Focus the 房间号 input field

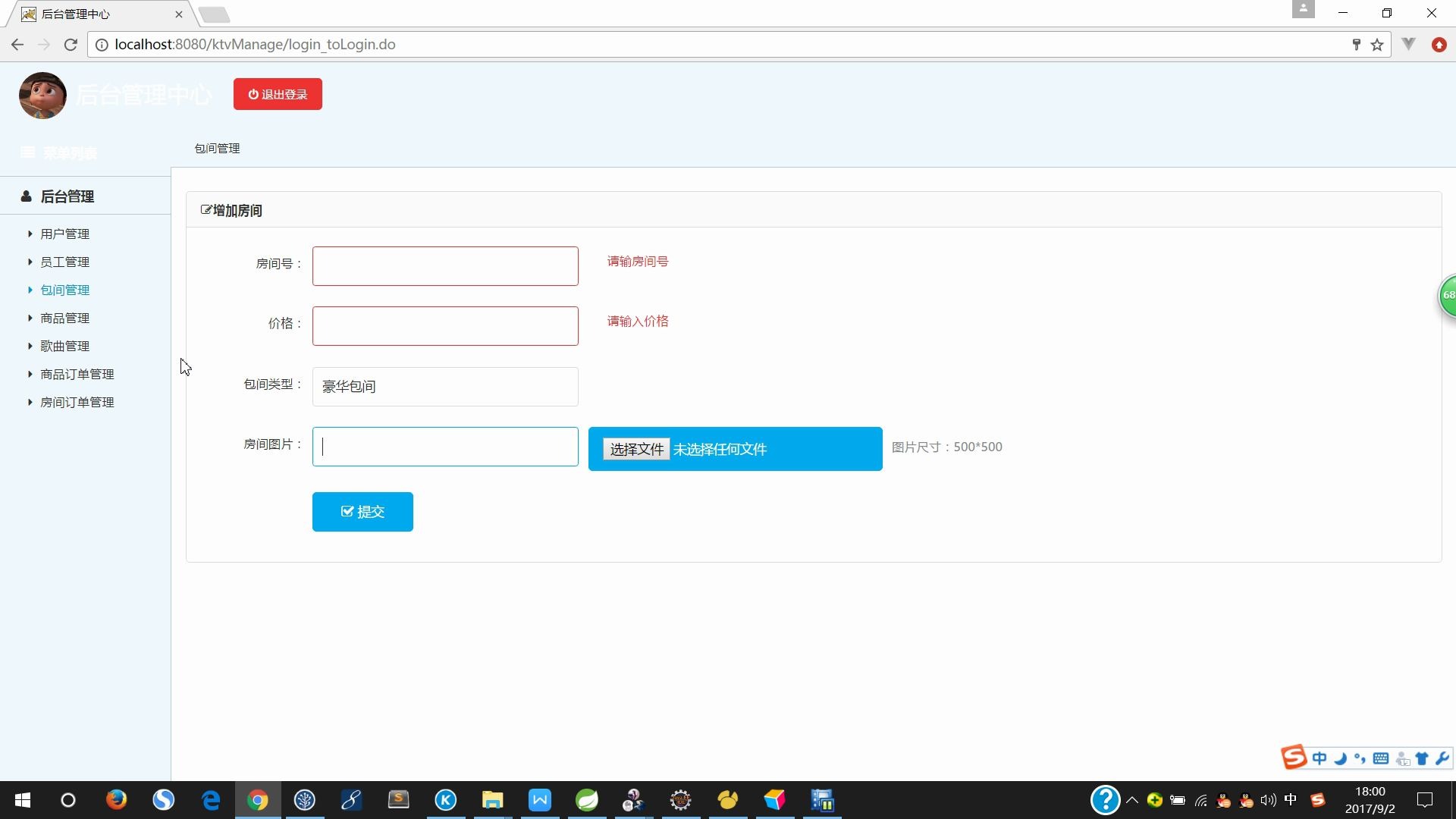pos(445,266)
